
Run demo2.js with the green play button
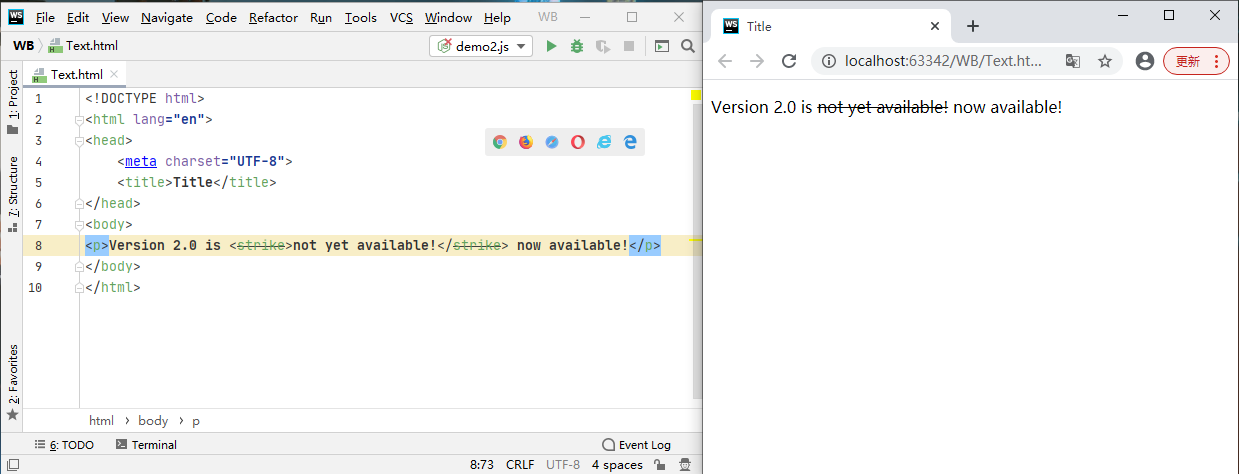pyautogui.click(x=551, y=46)
